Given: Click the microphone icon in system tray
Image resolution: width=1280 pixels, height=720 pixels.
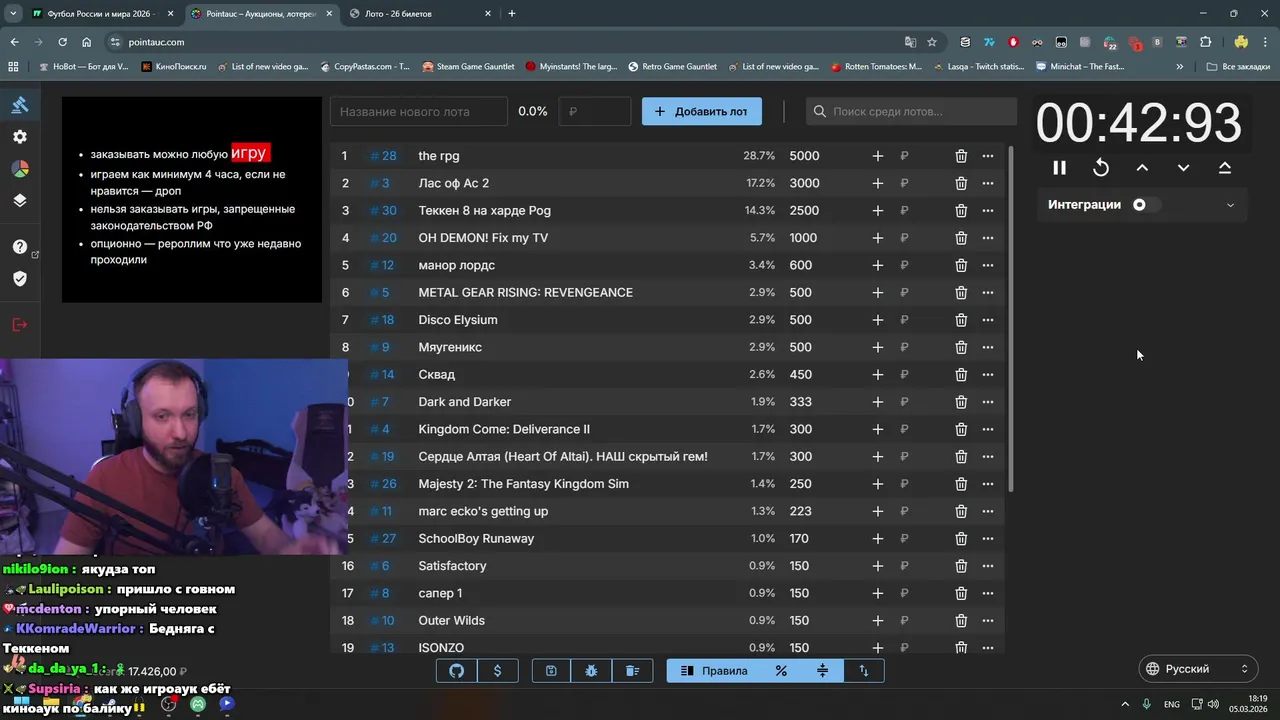Looking at the screenshot, I should pyautogui.click(x=1147, y=704).
